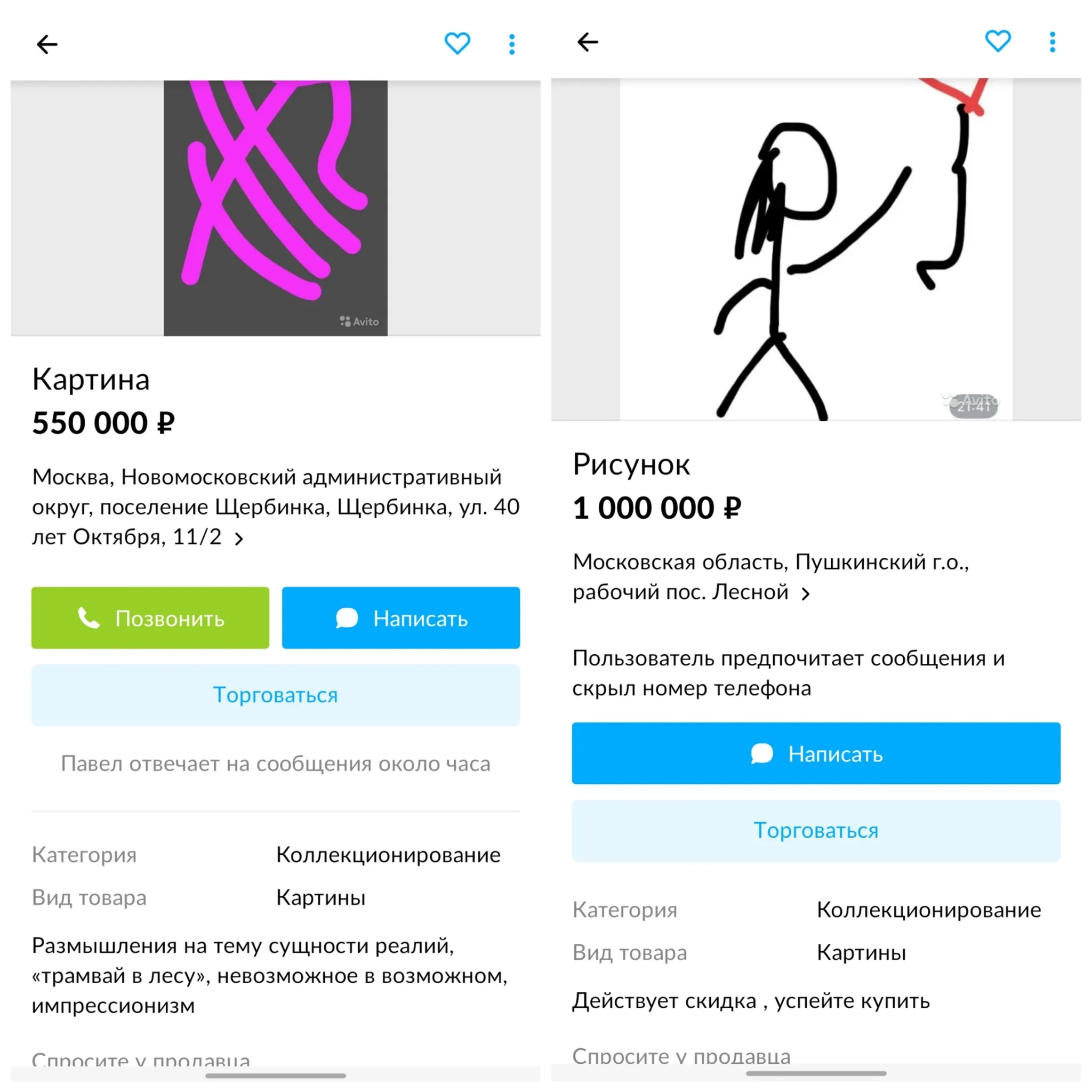The image size is (1092, 1092).
Task: Expand the Лесной address chevron
Action: click(806, 593)
